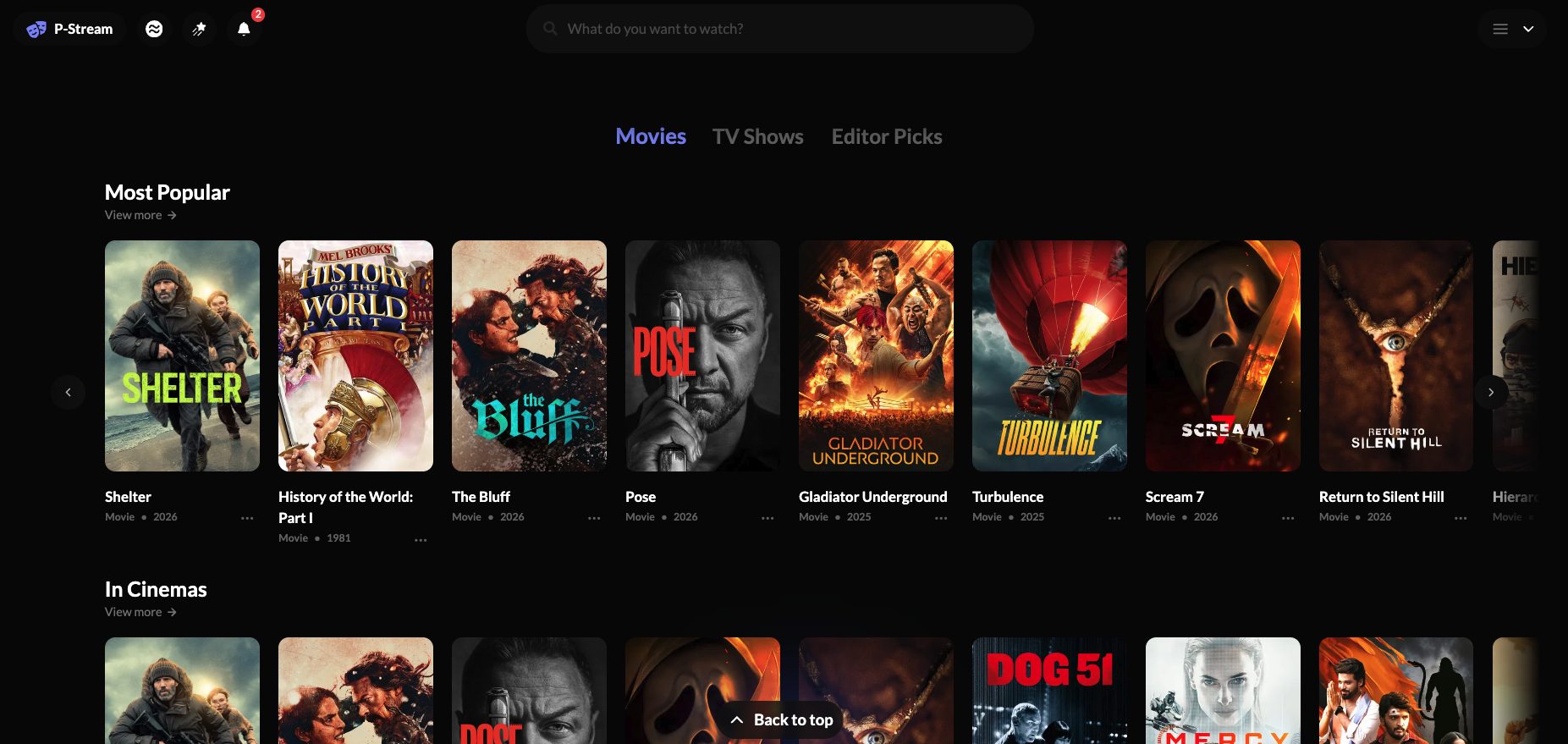Open the Gladiator Underground poster
1568x744 pixels.
pyautogui.click(x=876, y=355)
